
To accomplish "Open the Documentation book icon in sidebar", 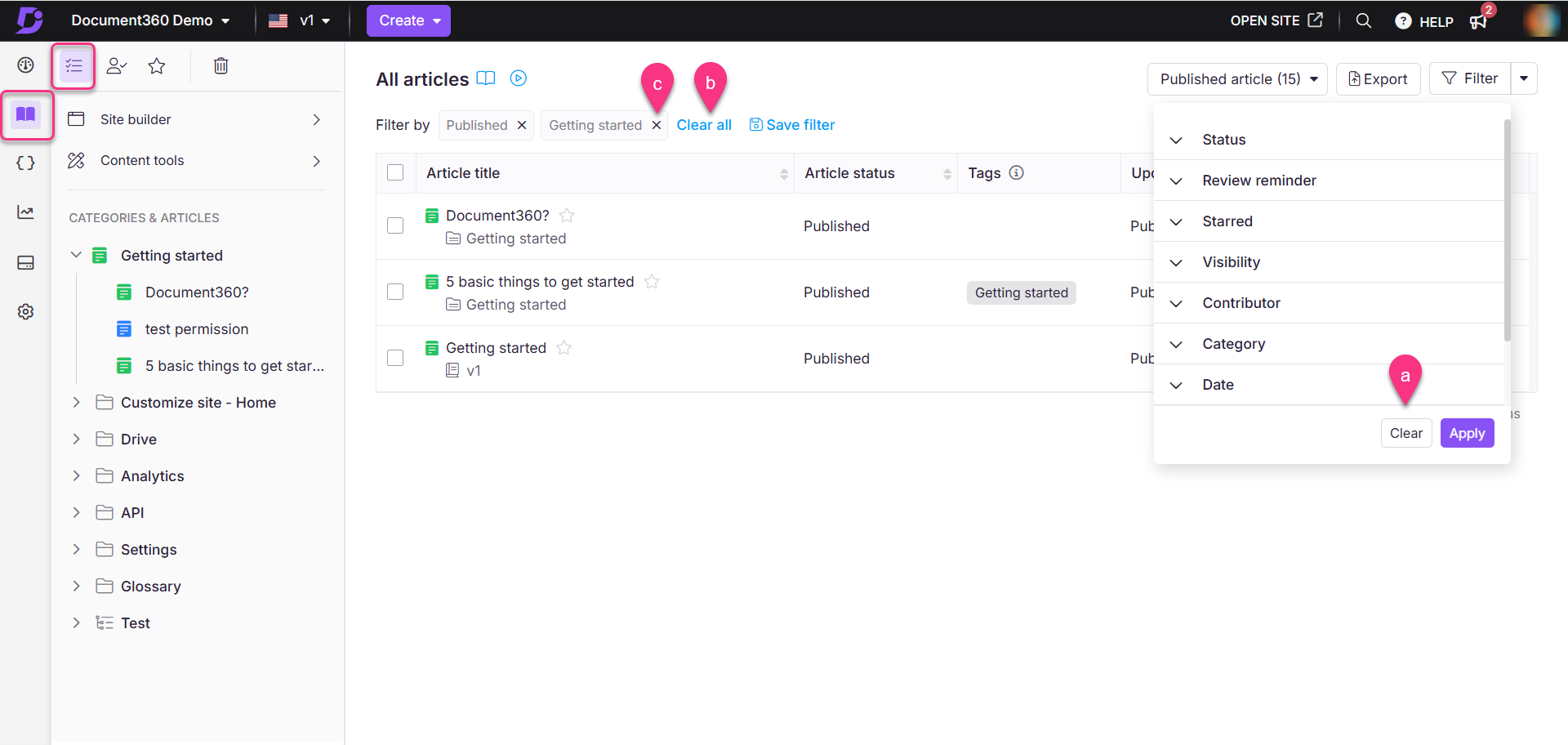I will click(x=26, y=114).
